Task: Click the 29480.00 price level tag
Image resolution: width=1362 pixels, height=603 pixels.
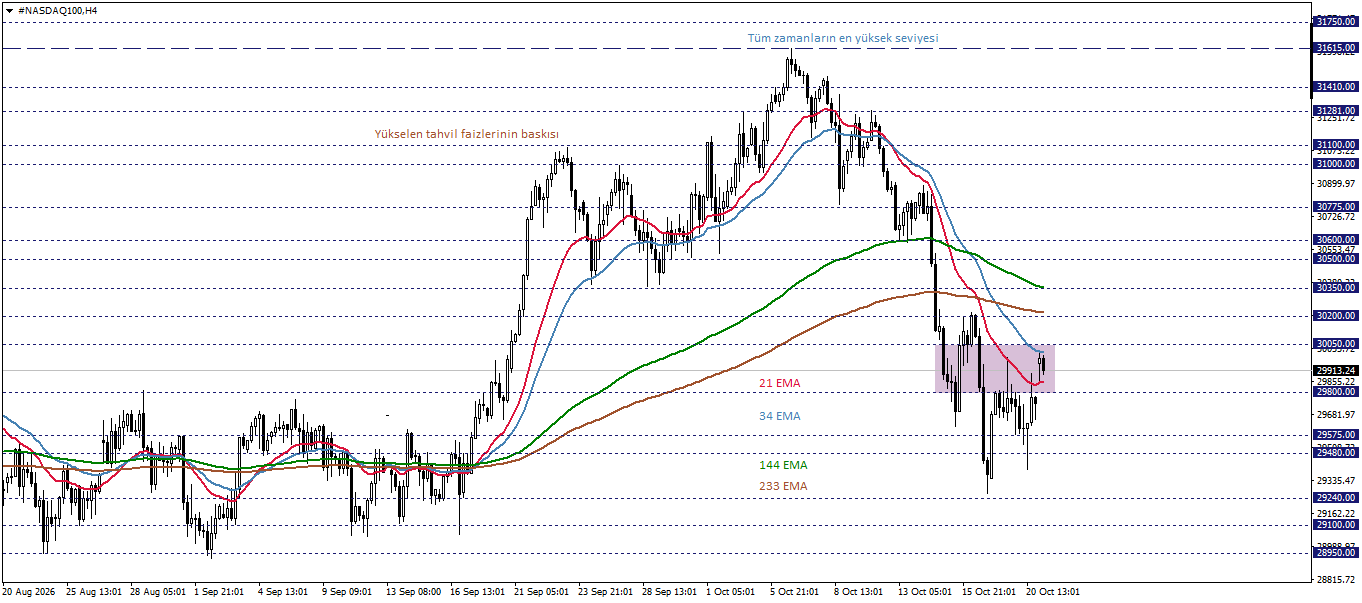Action: pyautogui.click(x=1336, y=452)
